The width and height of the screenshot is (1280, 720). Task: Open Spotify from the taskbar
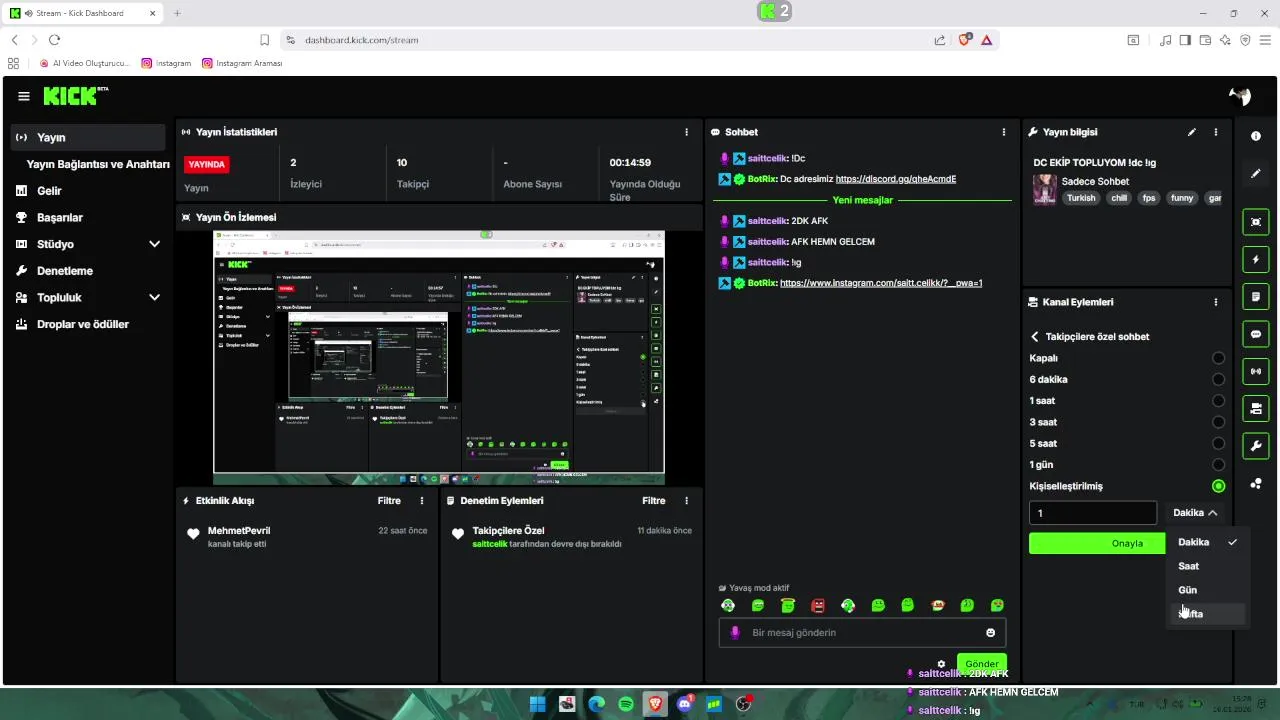(626, 704)
